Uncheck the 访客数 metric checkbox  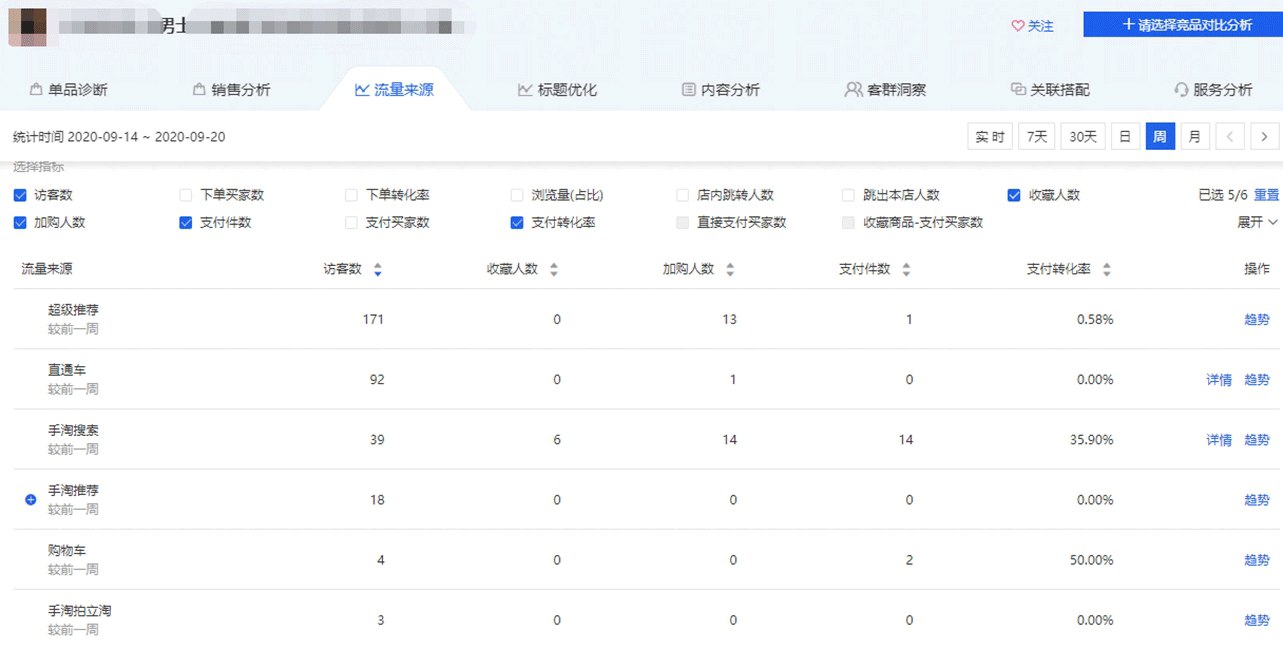click(20, 195)
